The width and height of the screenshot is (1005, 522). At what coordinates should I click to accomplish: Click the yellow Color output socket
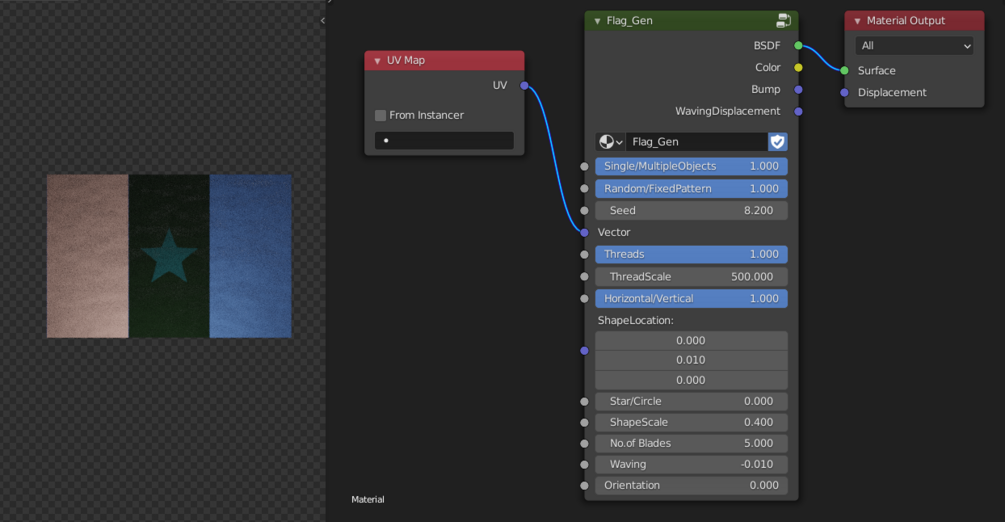(798, 67)
